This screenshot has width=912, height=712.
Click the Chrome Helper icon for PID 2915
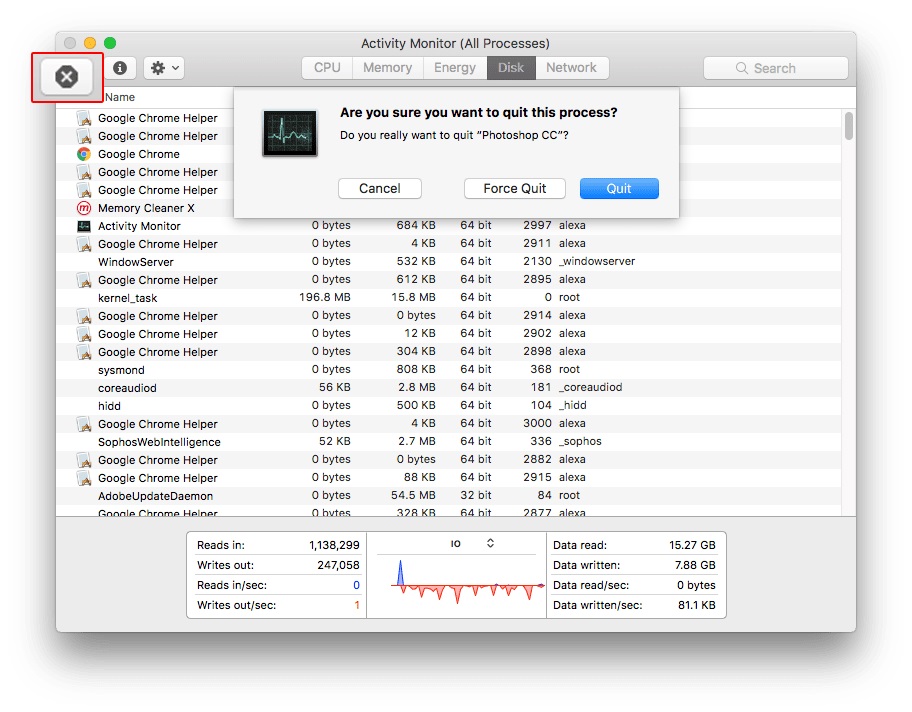84,479
